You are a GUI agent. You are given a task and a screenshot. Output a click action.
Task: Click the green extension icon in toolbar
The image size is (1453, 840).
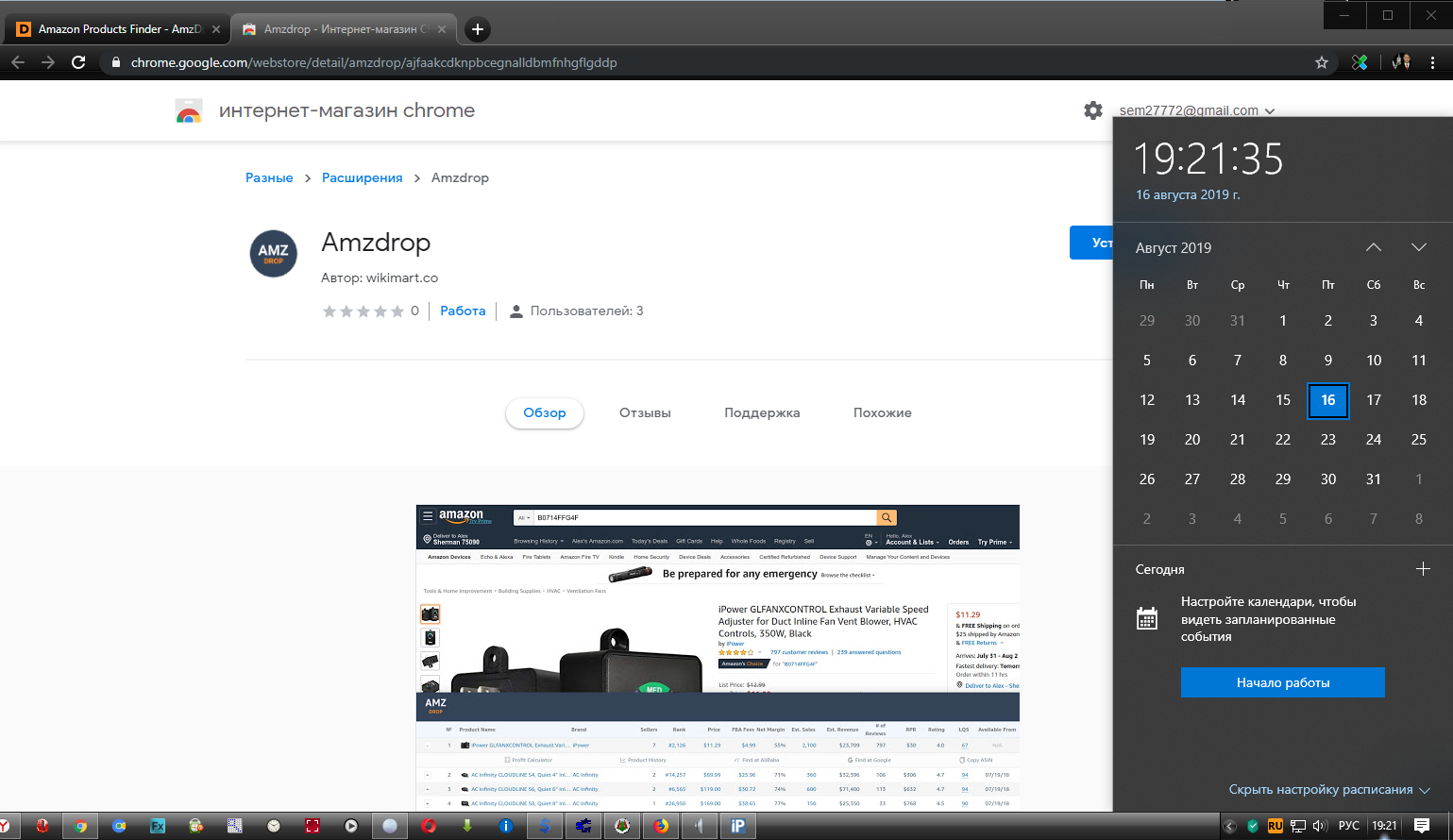pyautogui.click(x=1360, y=62)
